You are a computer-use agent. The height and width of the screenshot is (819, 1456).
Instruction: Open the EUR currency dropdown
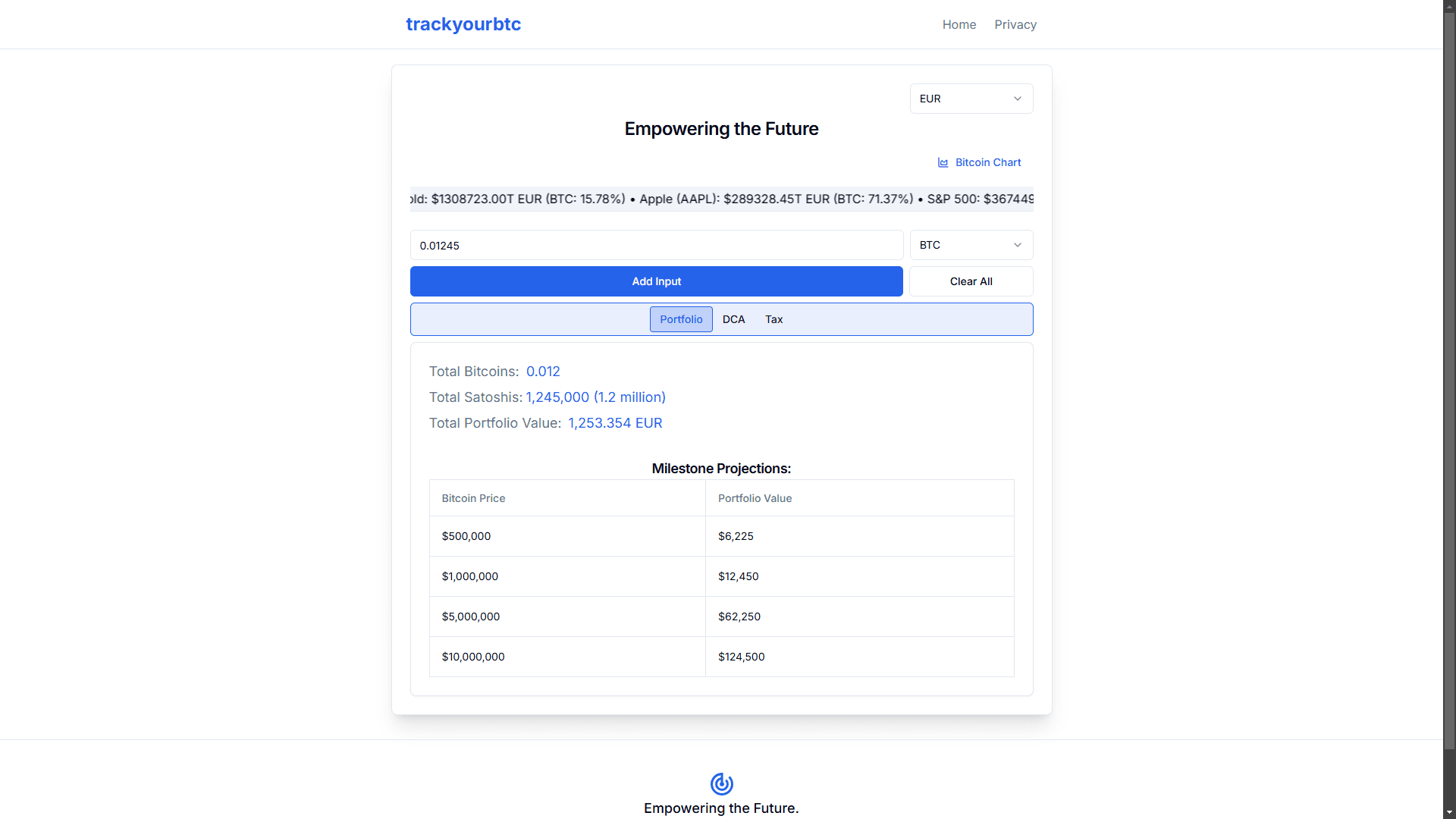971,99
